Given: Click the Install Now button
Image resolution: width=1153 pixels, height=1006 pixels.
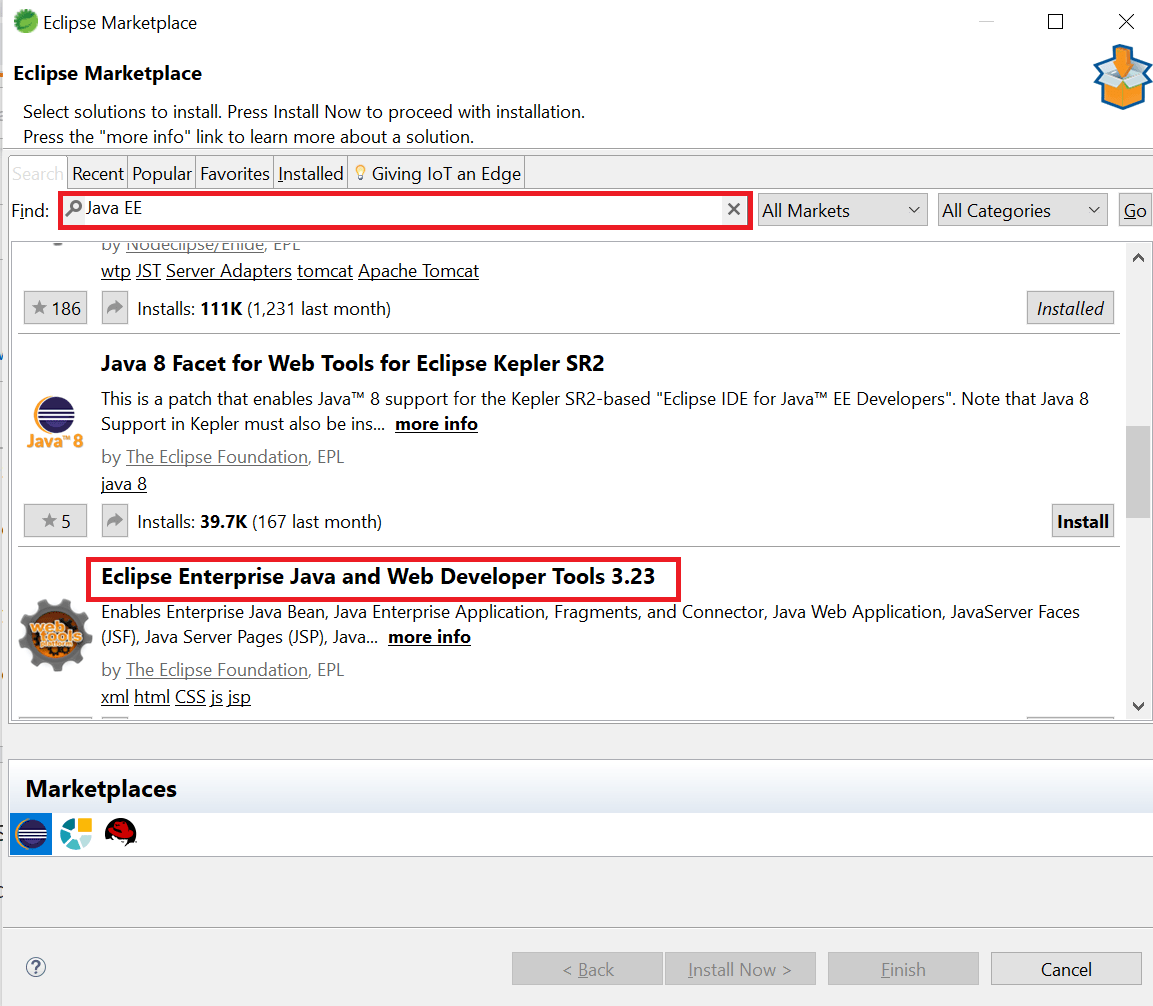Looking at the screenshot, I should 740,969.
